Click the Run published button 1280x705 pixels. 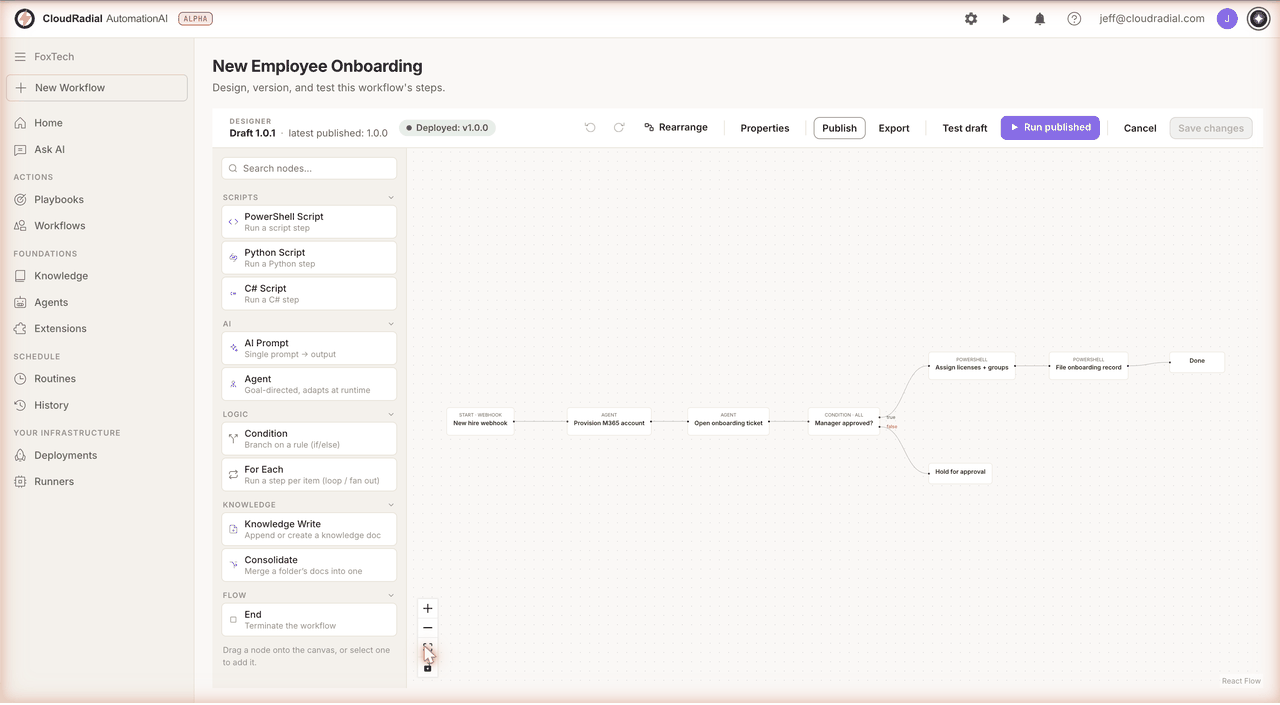1050,128
